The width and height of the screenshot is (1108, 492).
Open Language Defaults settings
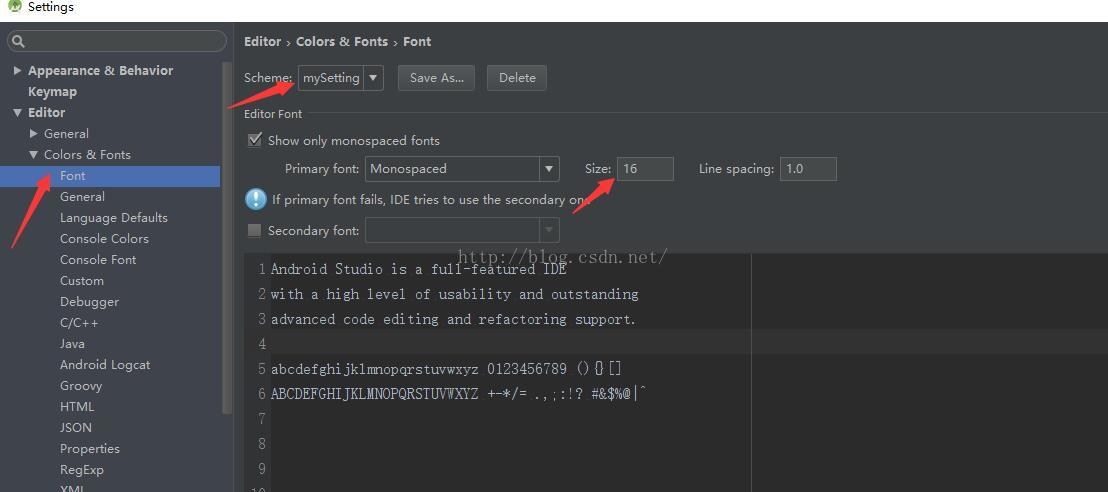114,218
